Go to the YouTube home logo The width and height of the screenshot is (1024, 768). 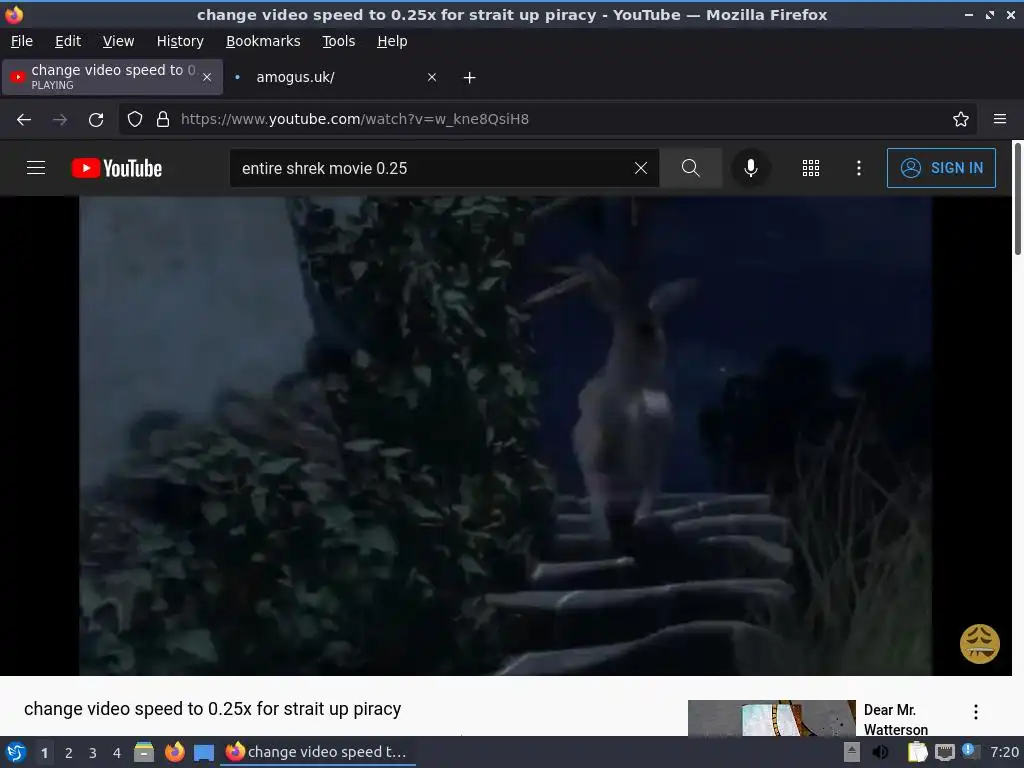click(x=117, y=168)
